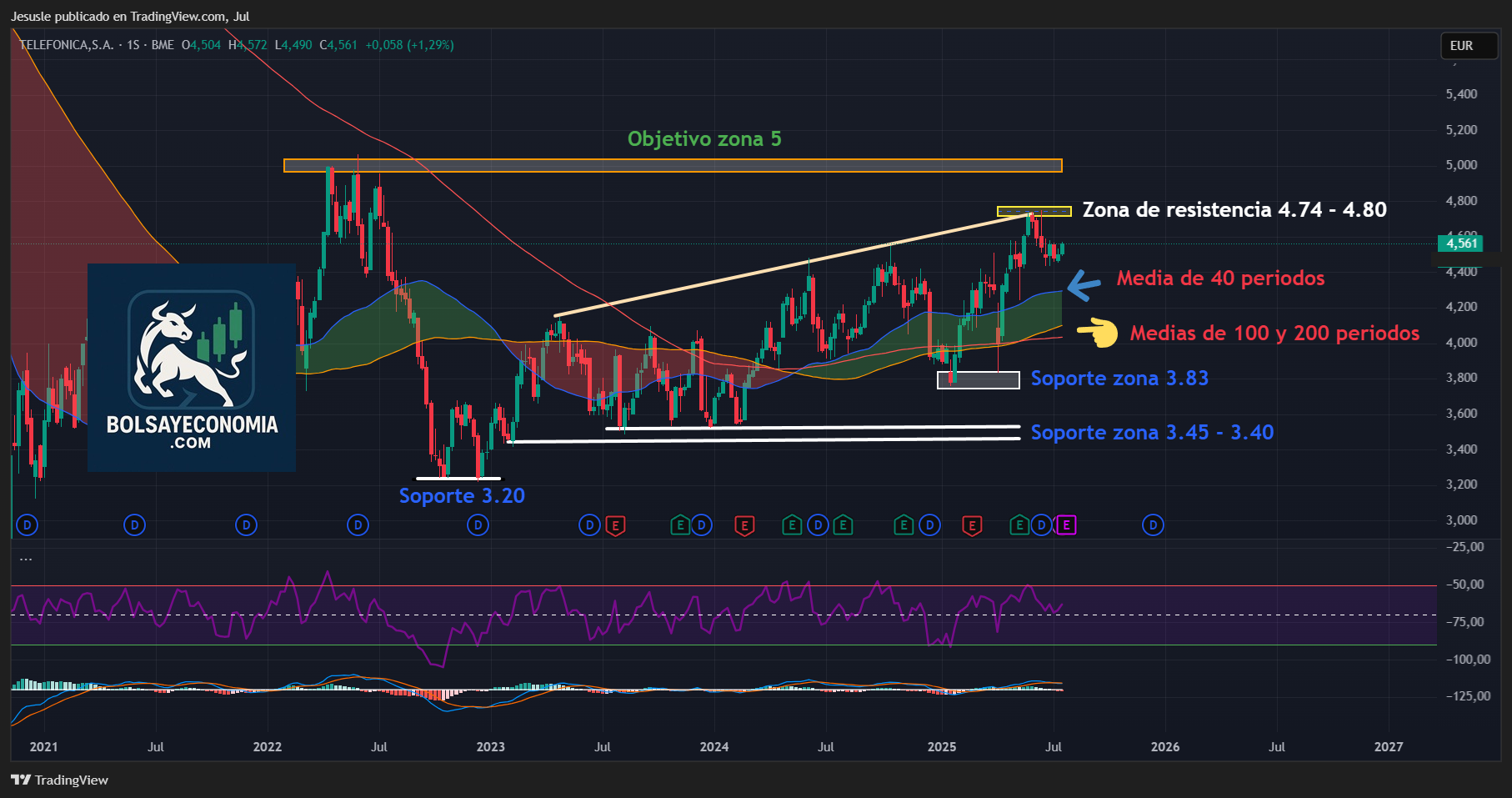Click the dividend marker just before Jul 2021

tap(134, 525)
